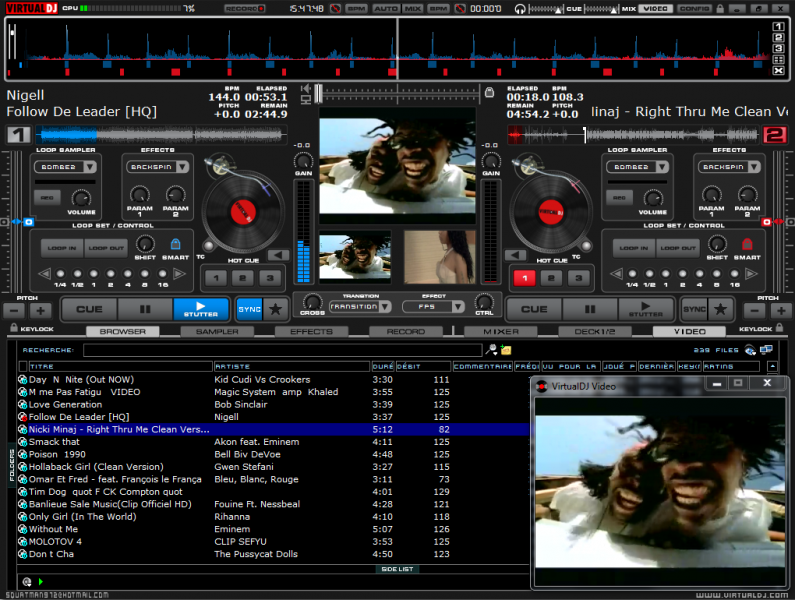795x600 pixels.
Task: Open the video Transition dropdown
Action: coord(360,306)
